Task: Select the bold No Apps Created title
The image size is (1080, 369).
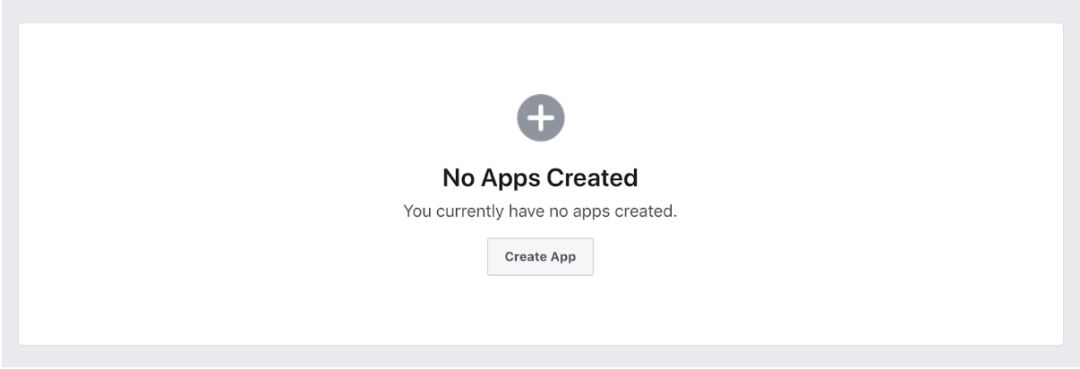Action: (x=540, y=178)
